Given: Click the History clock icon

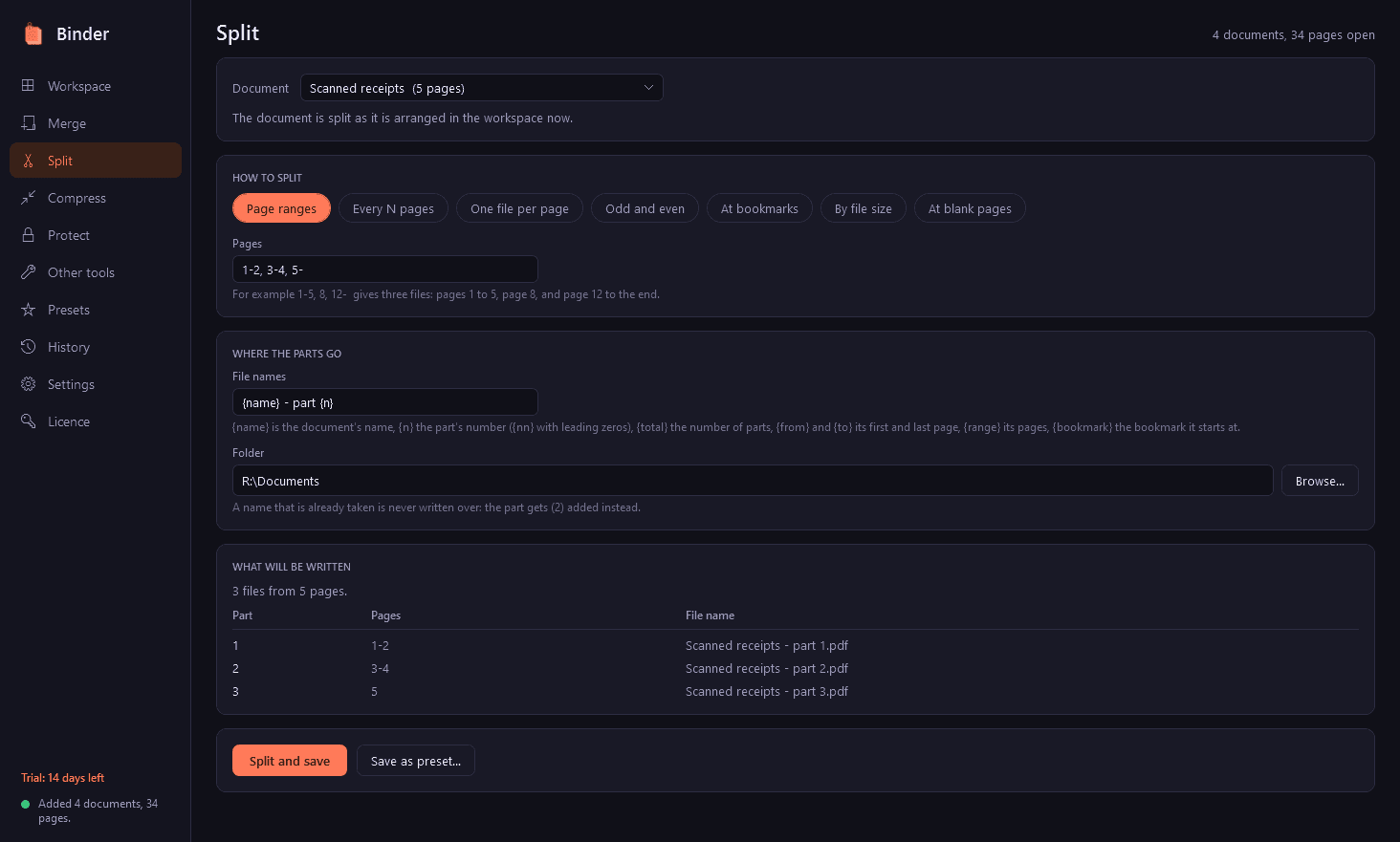Looking at the screenshot, I should tap(28, 347).
